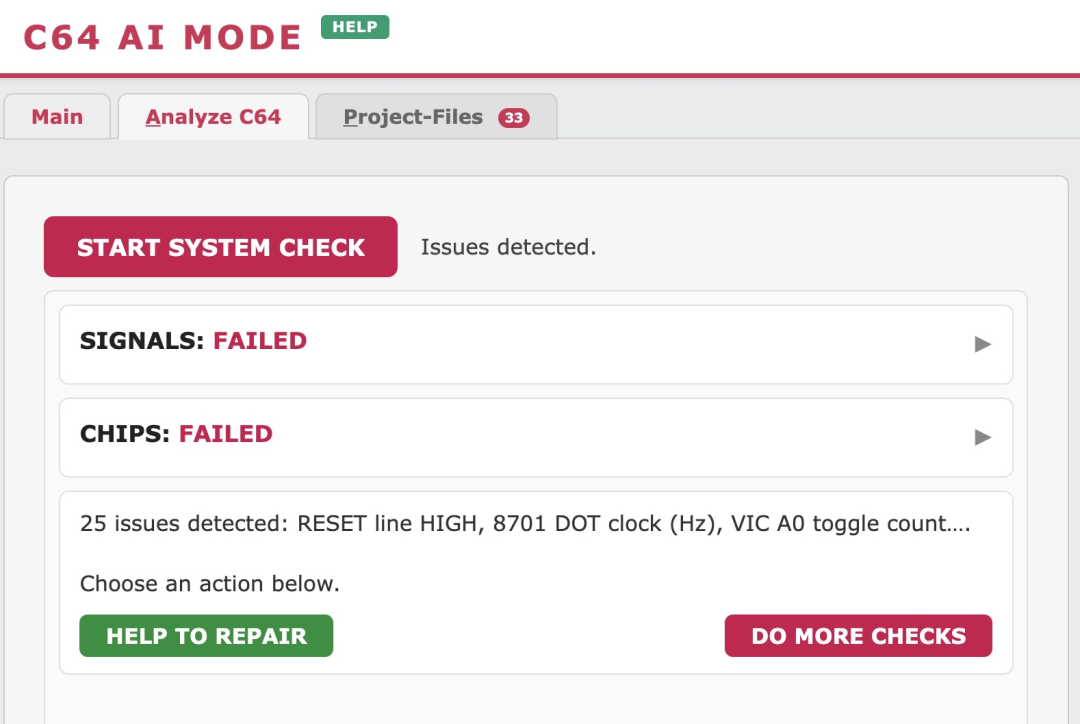Click the HELP TO REPAIR button
This screenshot has height=724, width=1080.
206,635
